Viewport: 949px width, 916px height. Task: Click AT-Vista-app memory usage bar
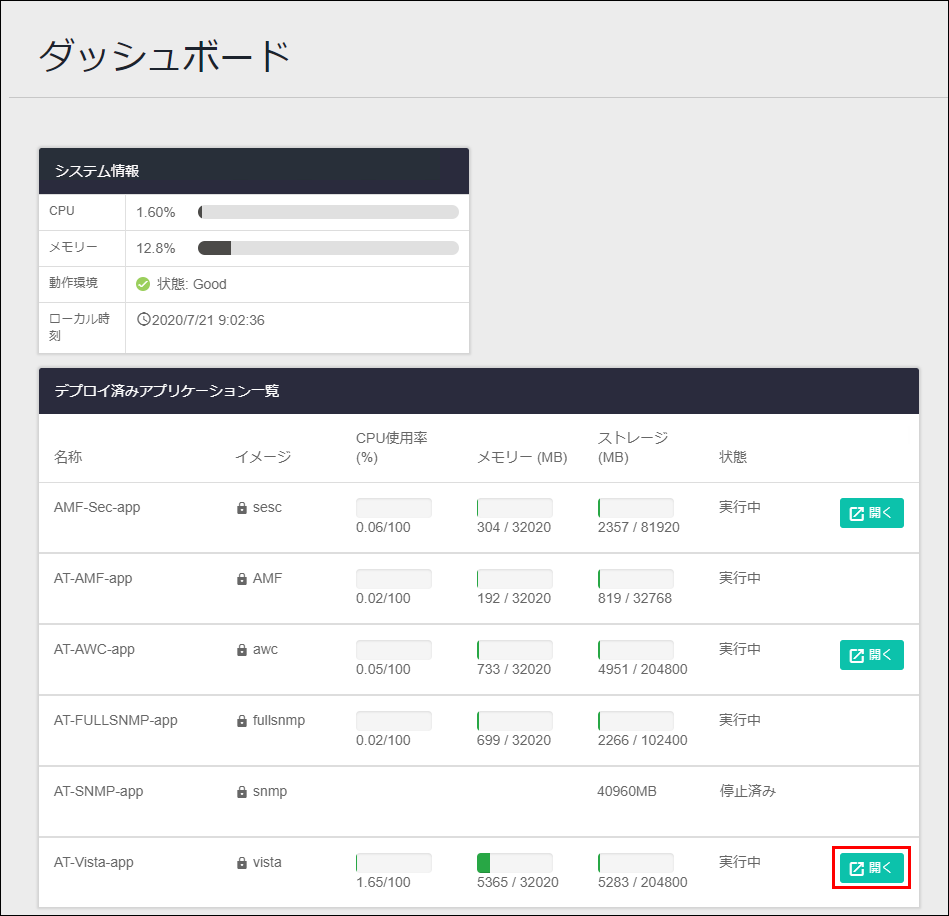point(514,863)
